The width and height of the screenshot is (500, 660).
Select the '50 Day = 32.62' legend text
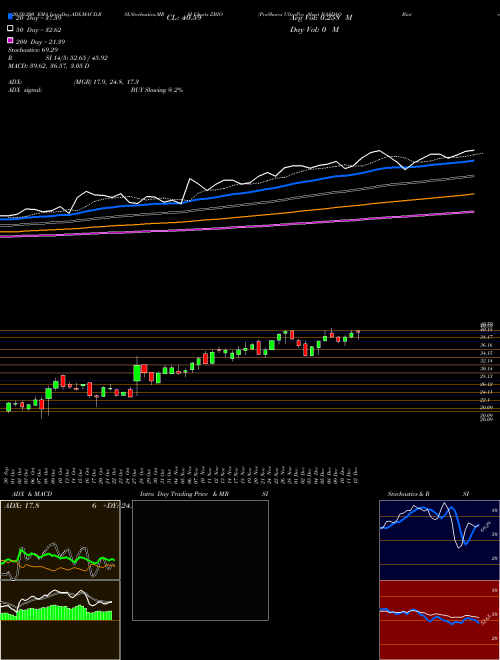(38, 29)
